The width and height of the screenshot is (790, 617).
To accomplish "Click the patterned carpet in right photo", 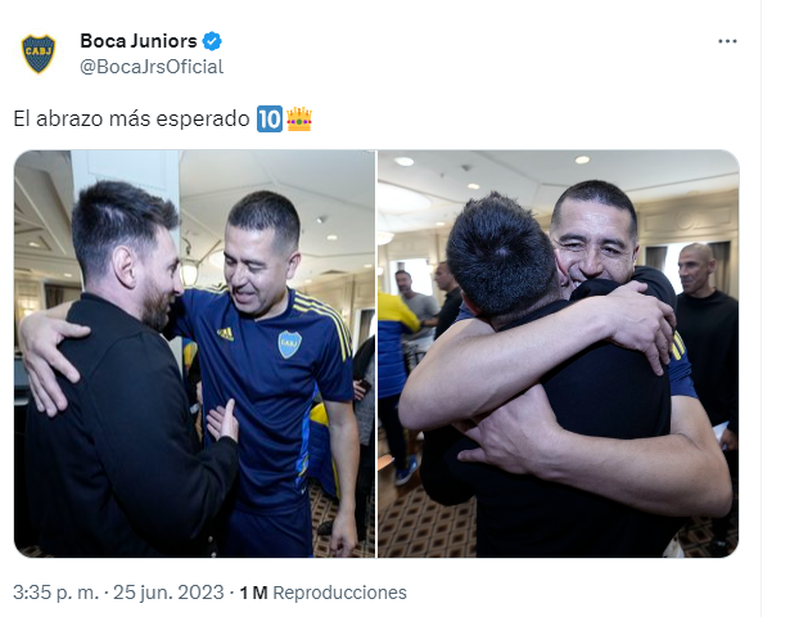I will (426, 524).
